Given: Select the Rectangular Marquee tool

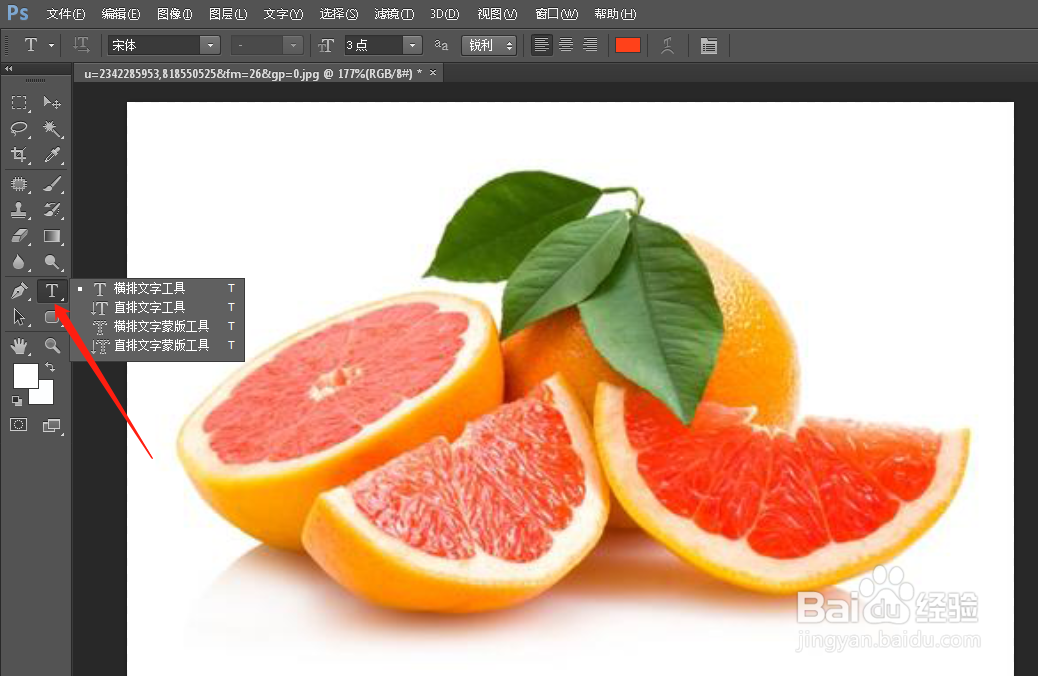Looking at the screenshot, I should click(19, 103).
